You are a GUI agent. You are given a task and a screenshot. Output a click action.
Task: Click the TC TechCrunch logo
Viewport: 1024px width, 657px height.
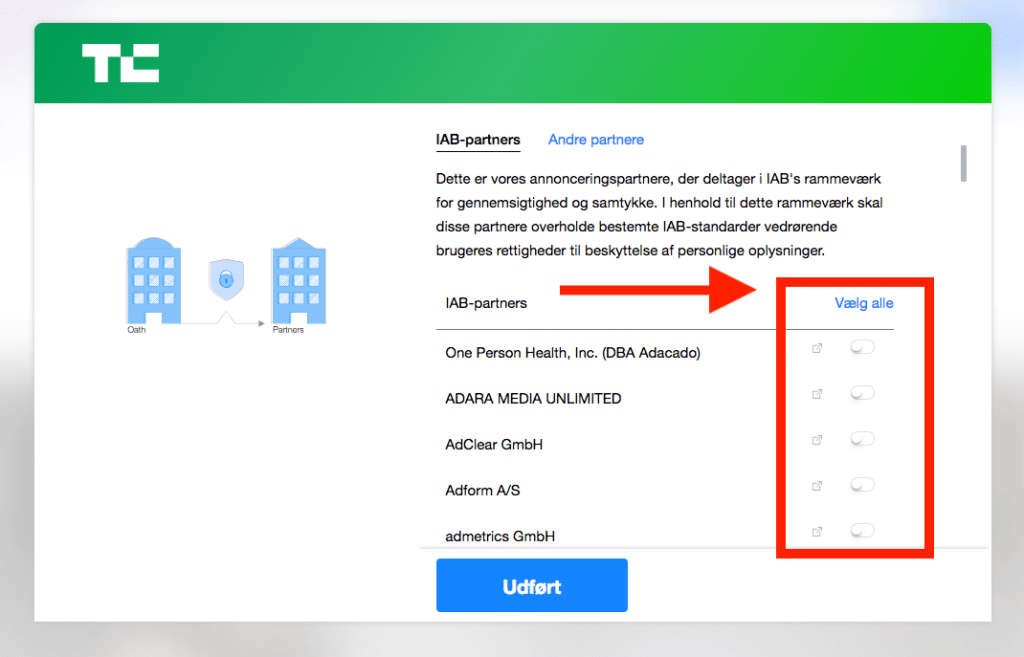click(x=120, y=63)
